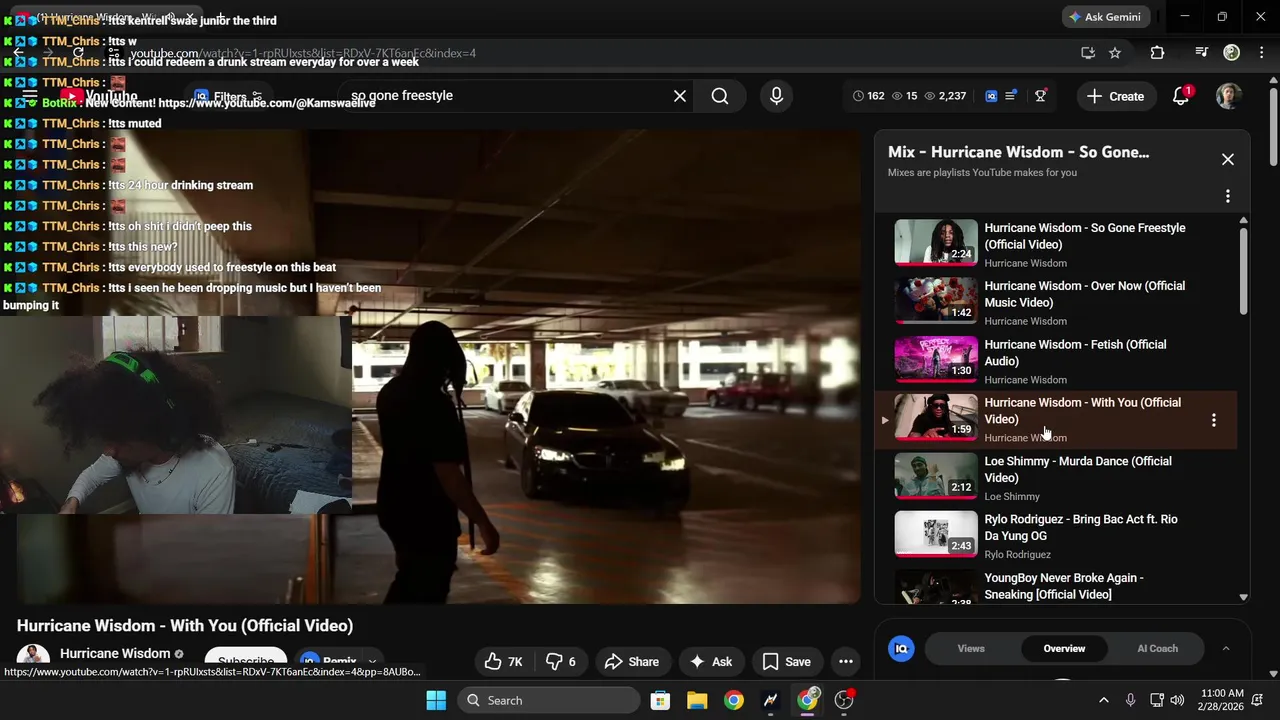Open Microsoft Store from taskbar
This screenshot has height=720, width=1280.
point(660,700)
